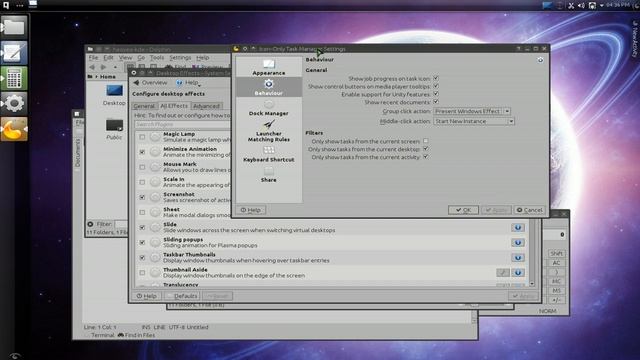The width and height of the screenshot is (640, 360).
Task: Click Overview in System Settings toolbar
Action: pyautogui.click(x=150, y=83)
